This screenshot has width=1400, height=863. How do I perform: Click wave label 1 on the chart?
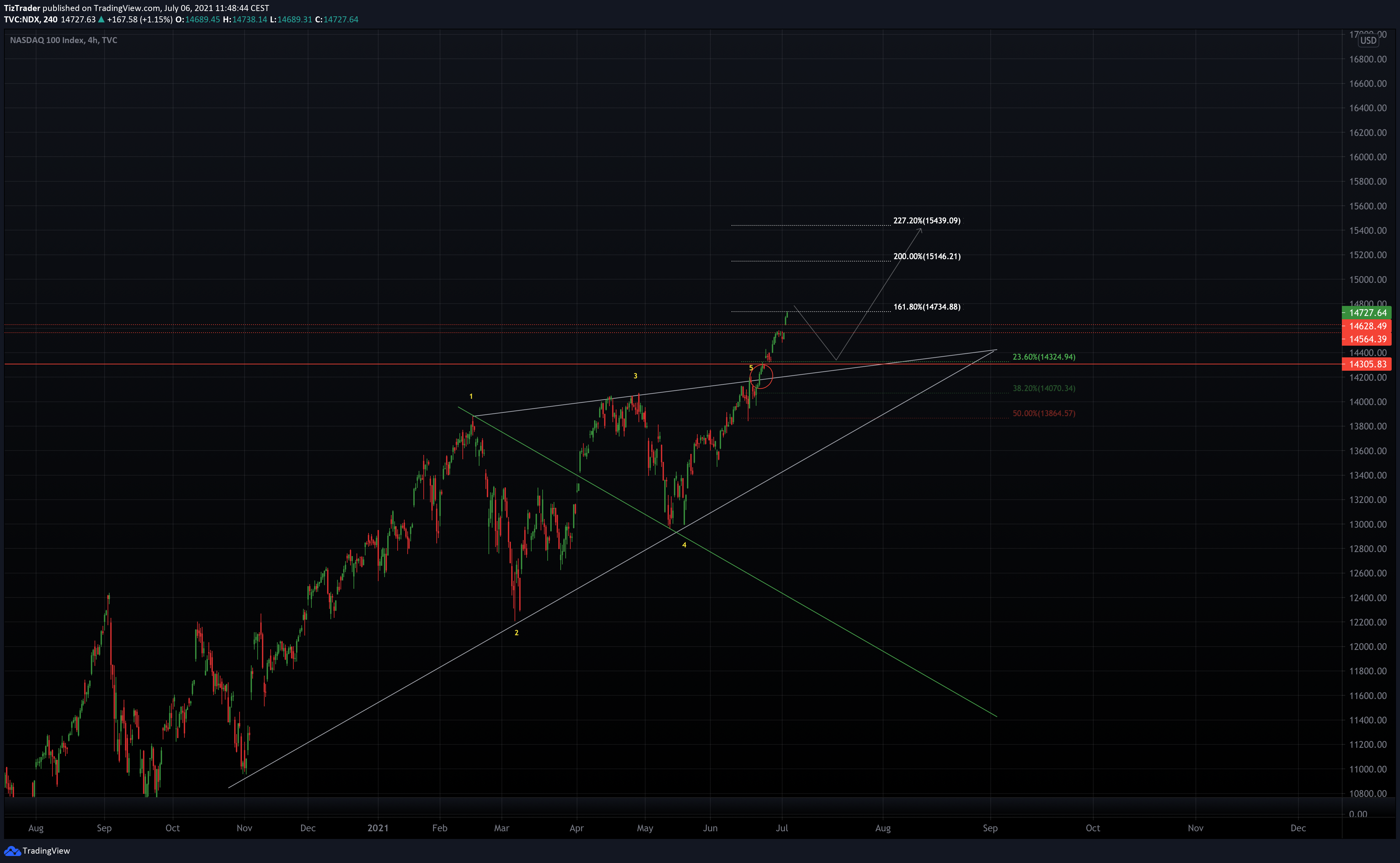click(471, 396)
